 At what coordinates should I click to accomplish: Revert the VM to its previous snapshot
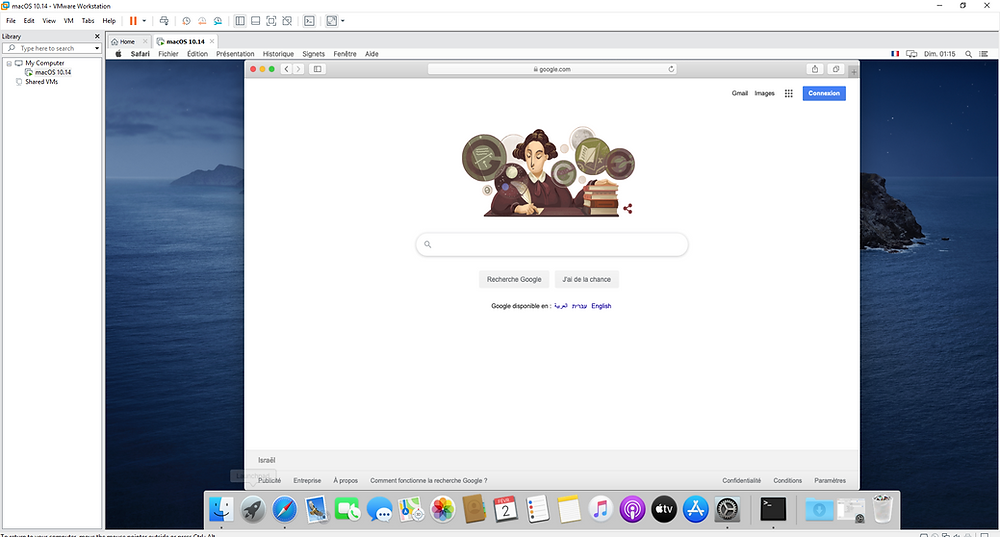tap(202, 21)
